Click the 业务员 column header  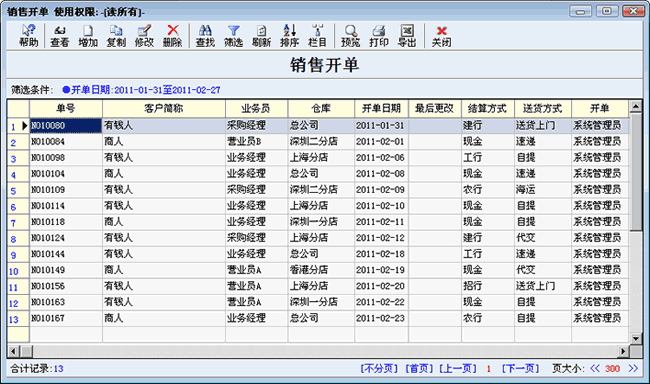click(x=257, y=109)
